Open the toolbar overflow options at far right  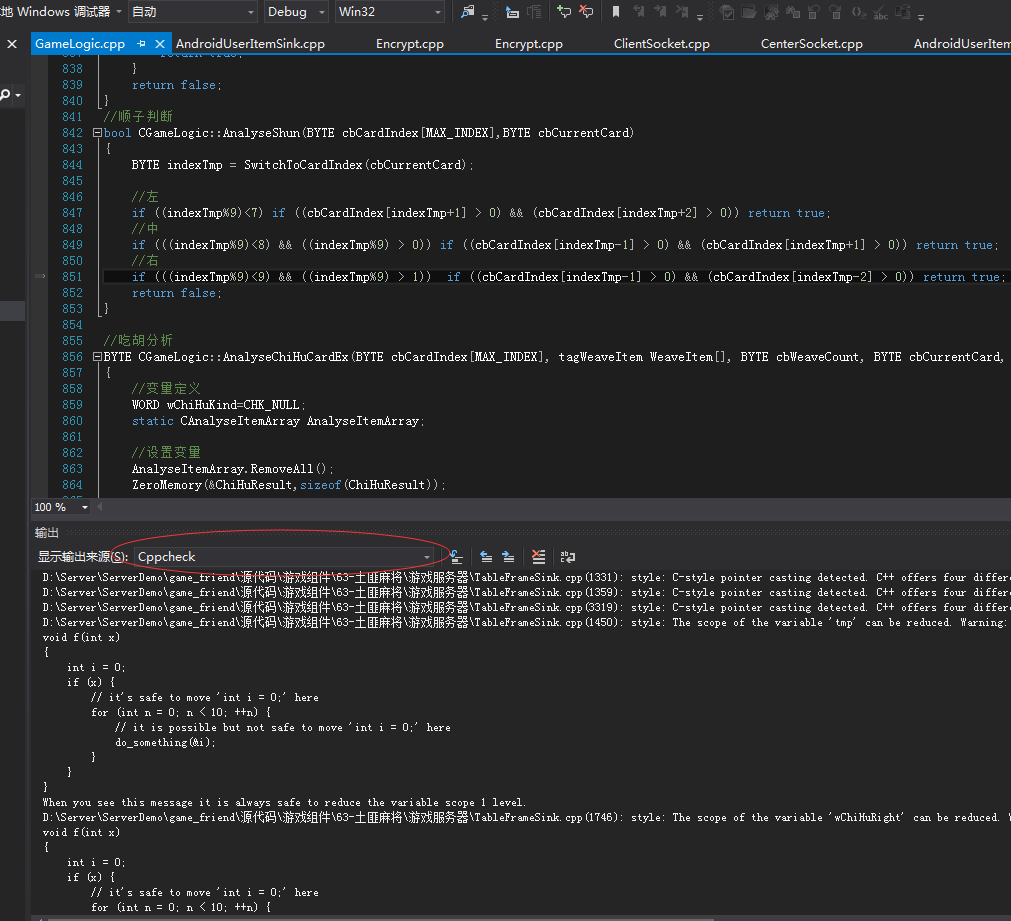(921, 17)
